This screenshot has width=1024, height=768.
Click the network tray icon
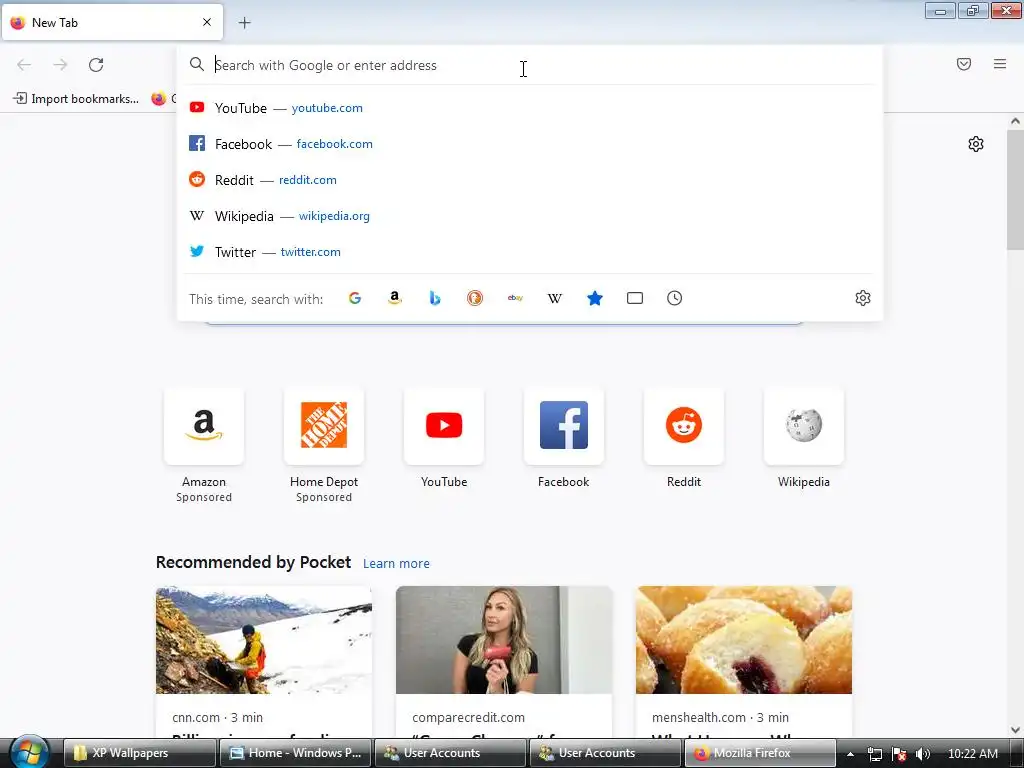[x=874, y=754]
